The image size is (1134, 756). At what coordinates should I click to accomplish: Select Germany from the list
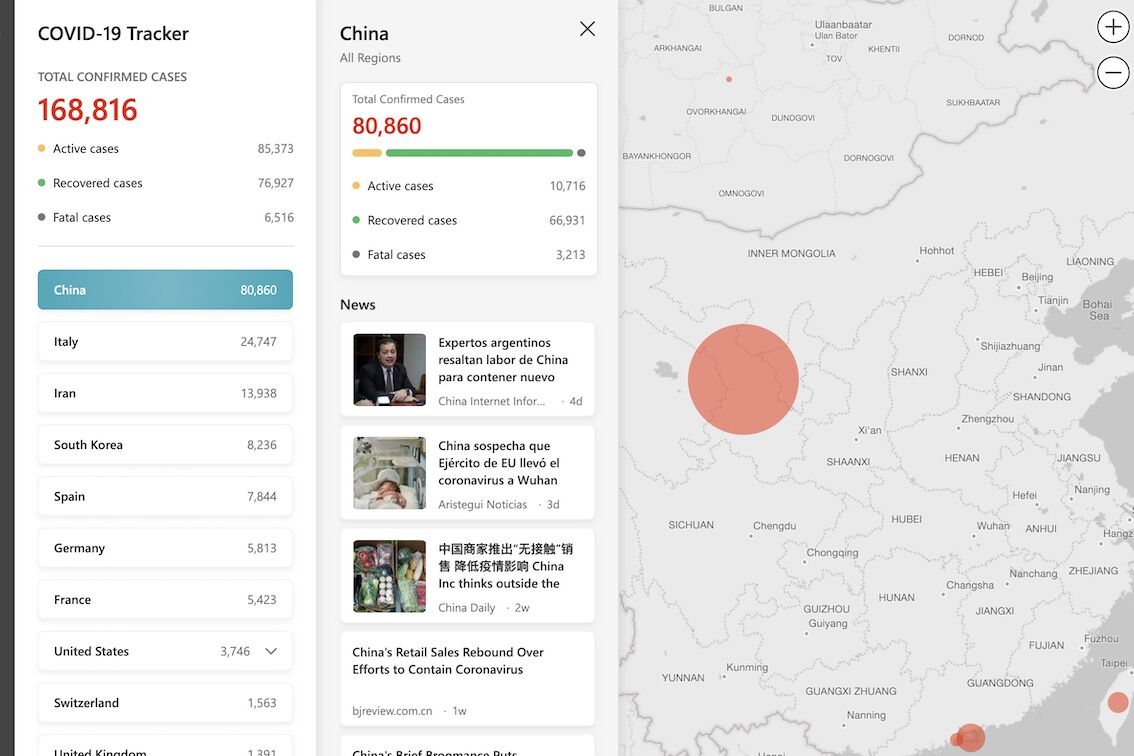[165, 548]
